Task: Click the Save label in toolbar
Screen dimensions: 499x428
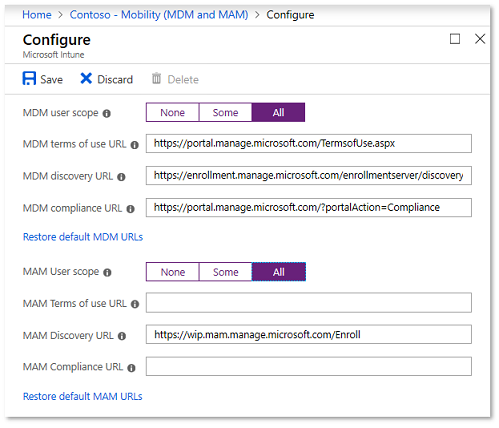Action: [x=51, y=80]
